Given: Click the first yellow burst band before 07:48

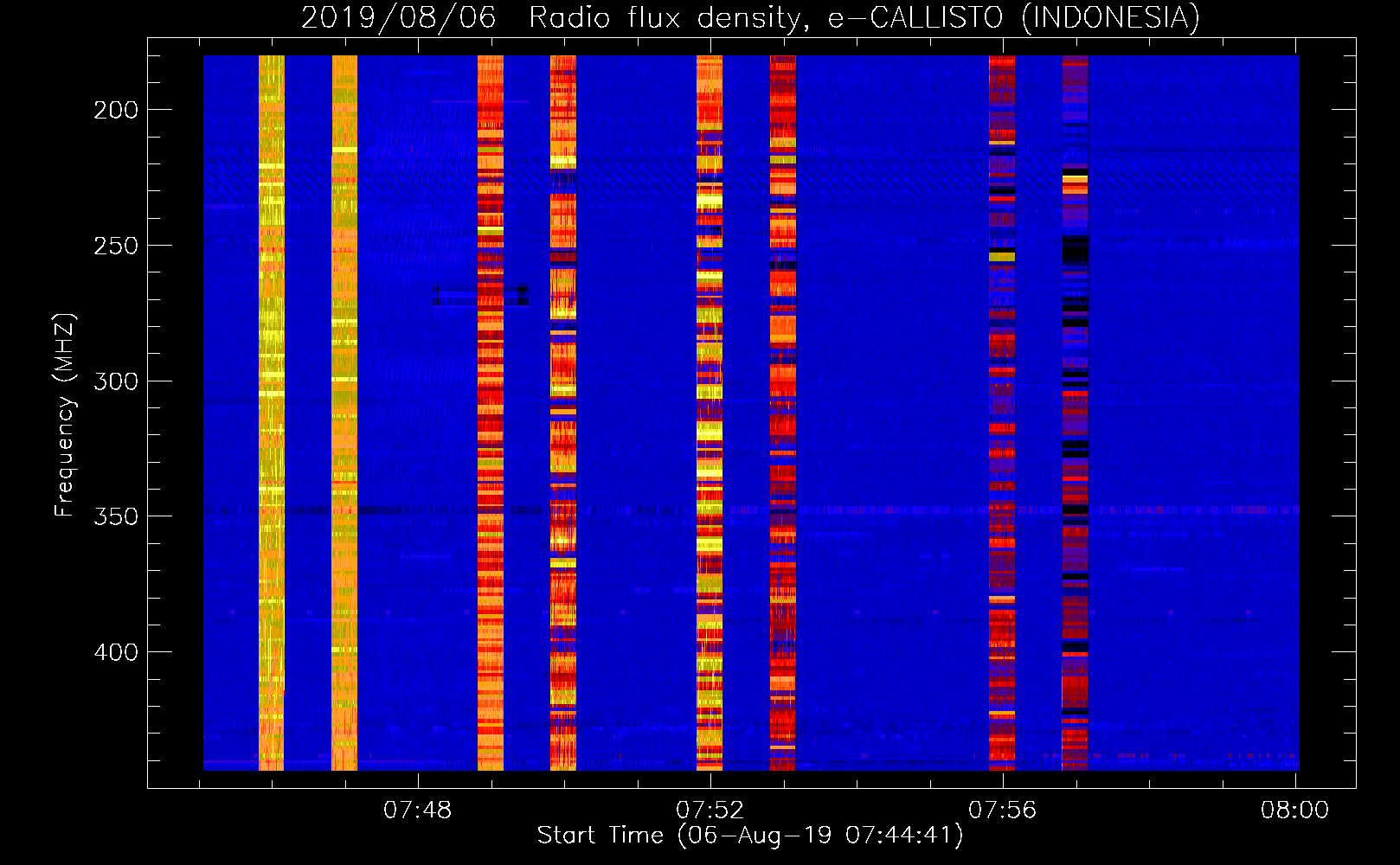Looking at the screenshot, I should point(272,413).
